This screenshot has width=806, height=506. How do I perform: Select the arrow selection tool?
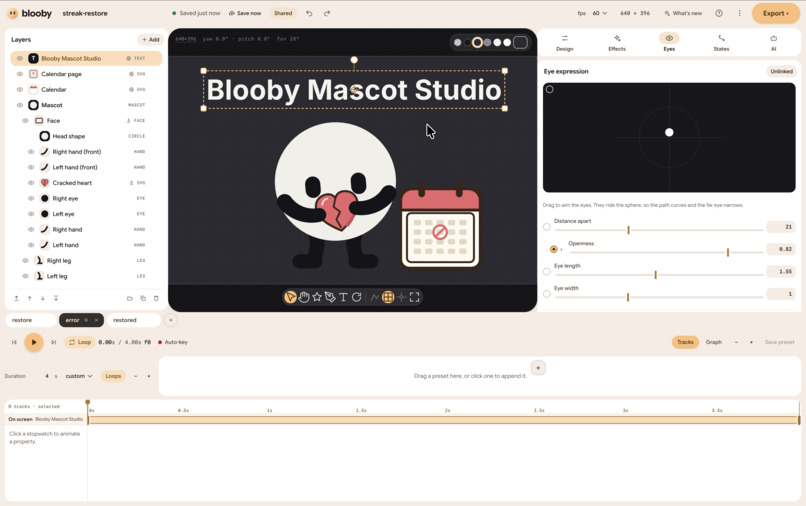coord(290,297)
